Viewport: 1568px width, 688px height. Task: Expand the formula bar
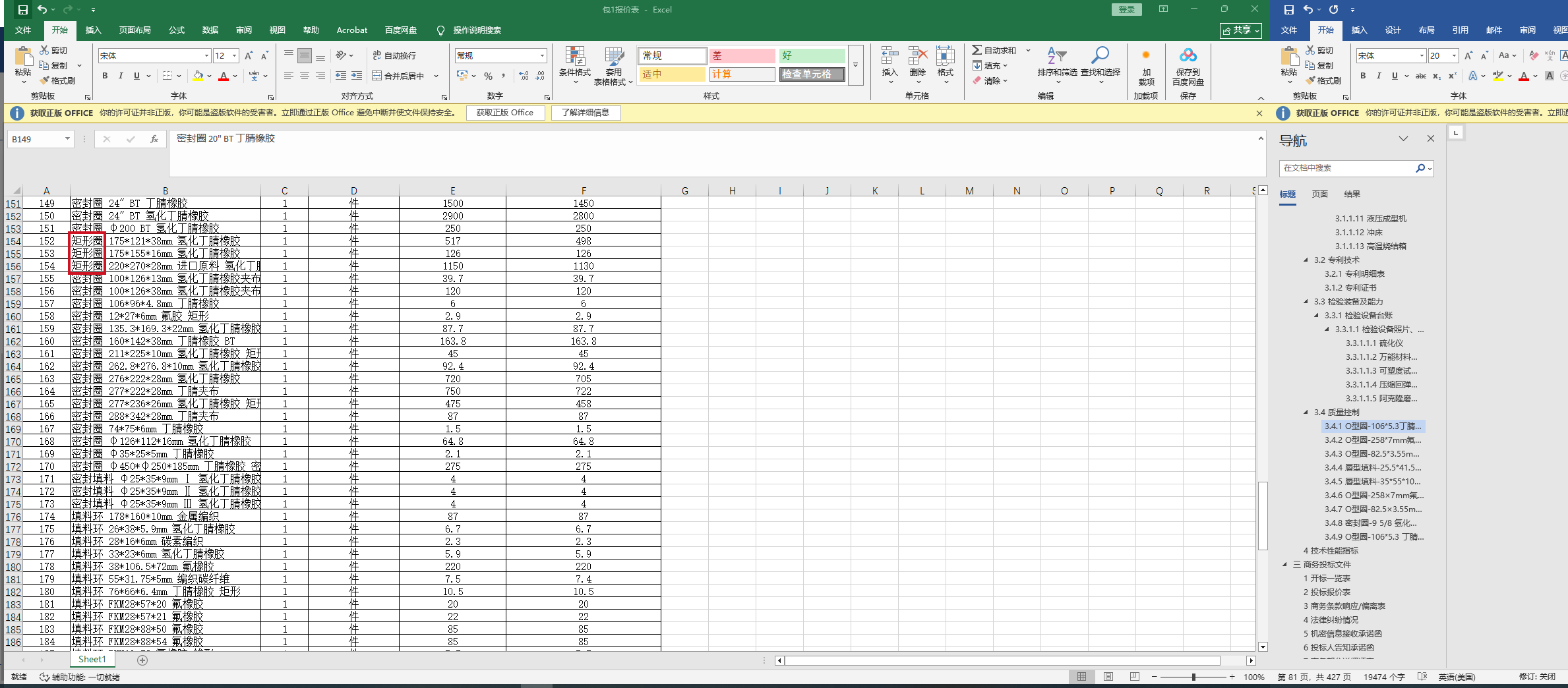(1260, 138)
